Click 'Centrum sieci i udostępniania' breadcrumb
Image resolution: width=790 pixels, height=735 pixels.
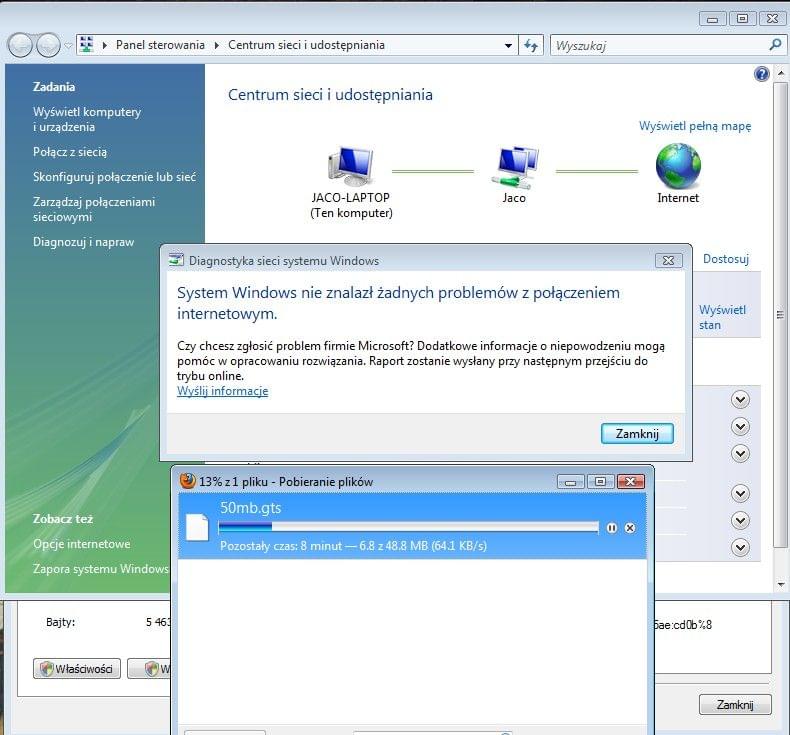(x=306, y=45)
